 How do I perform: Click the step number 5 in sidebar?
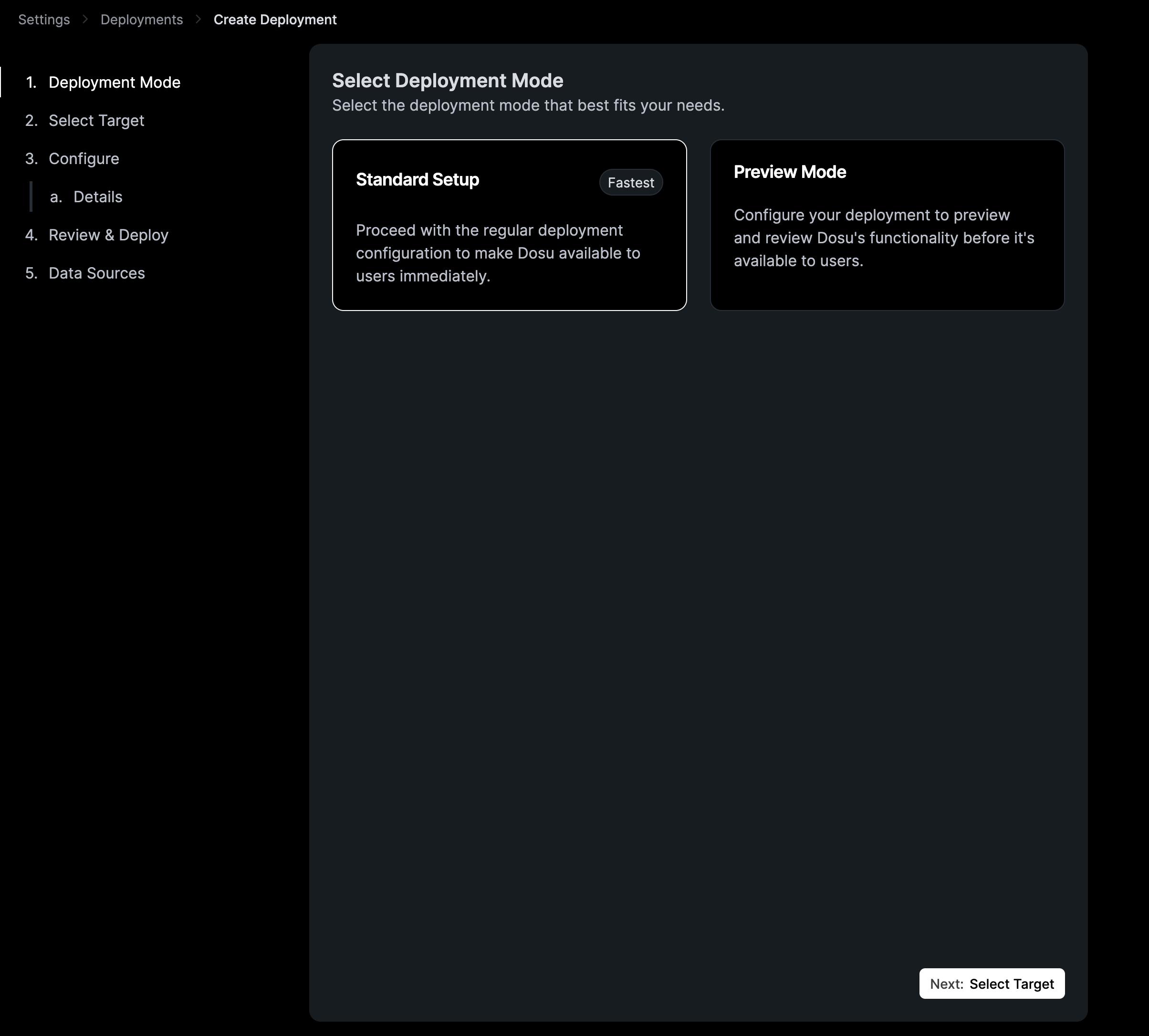coord(31,273)
